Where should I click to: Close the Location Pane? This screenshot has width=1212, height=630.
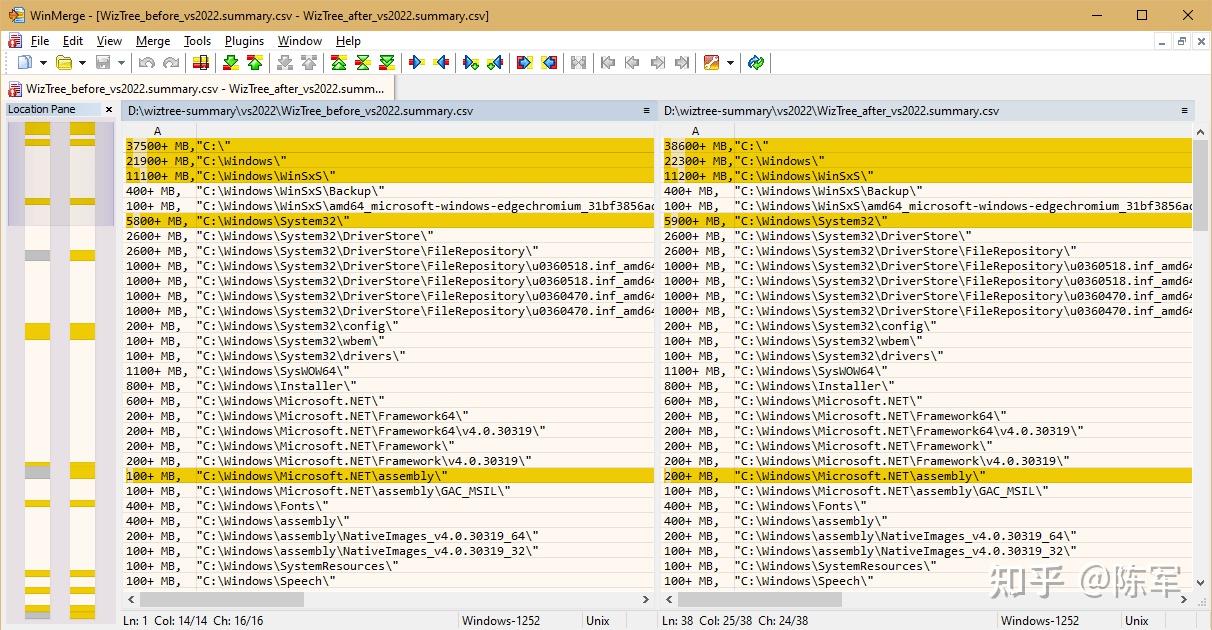coord(109,109)
